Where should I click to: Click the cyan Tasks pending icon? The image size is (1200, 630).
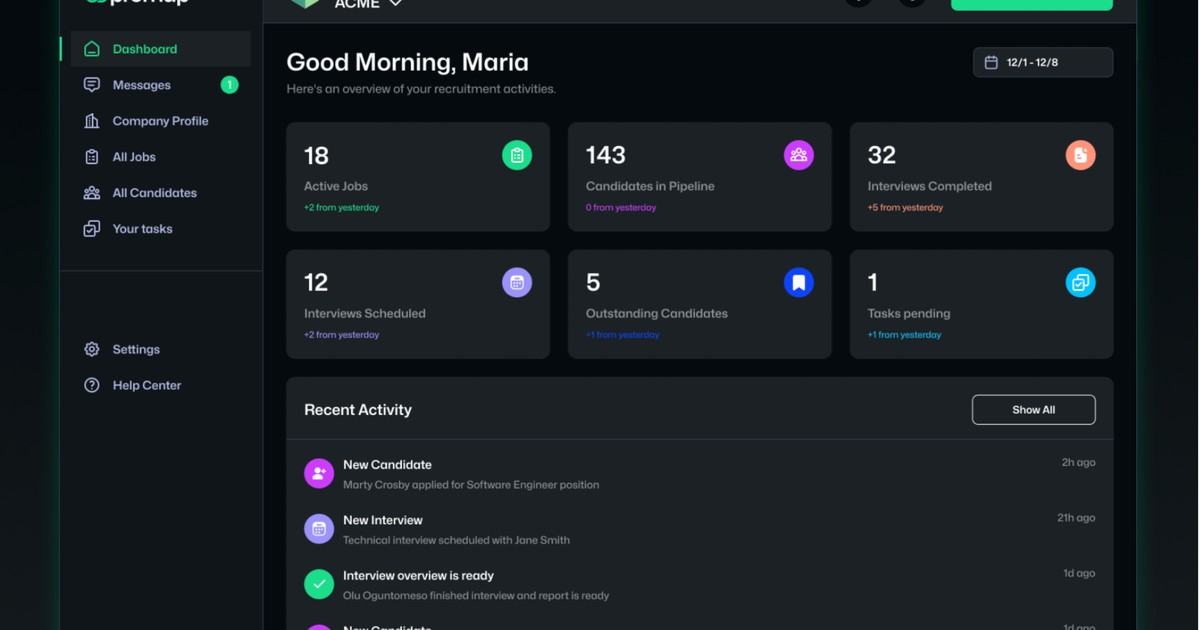pos(1081,282)
